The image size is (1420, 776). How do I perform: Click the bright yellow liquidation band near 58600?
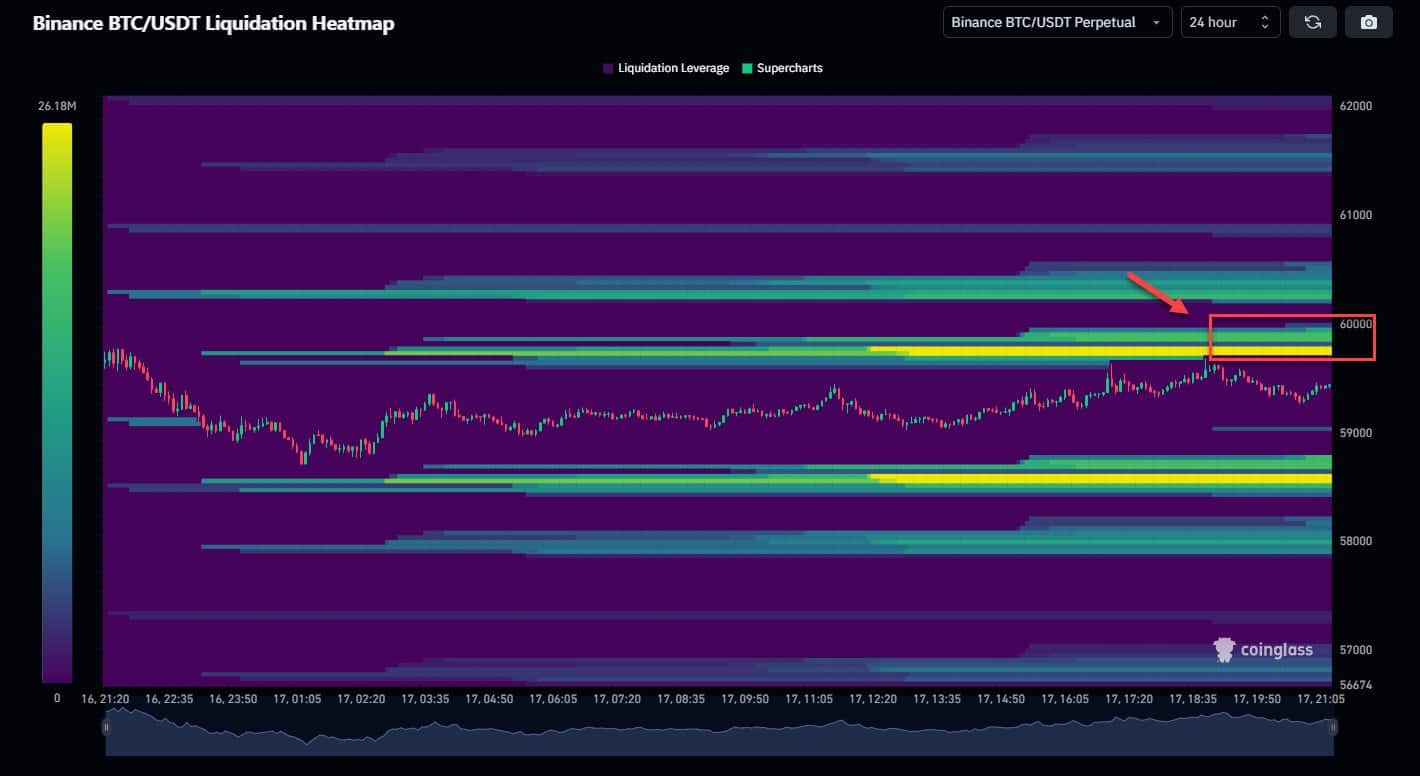[1101, 479]
